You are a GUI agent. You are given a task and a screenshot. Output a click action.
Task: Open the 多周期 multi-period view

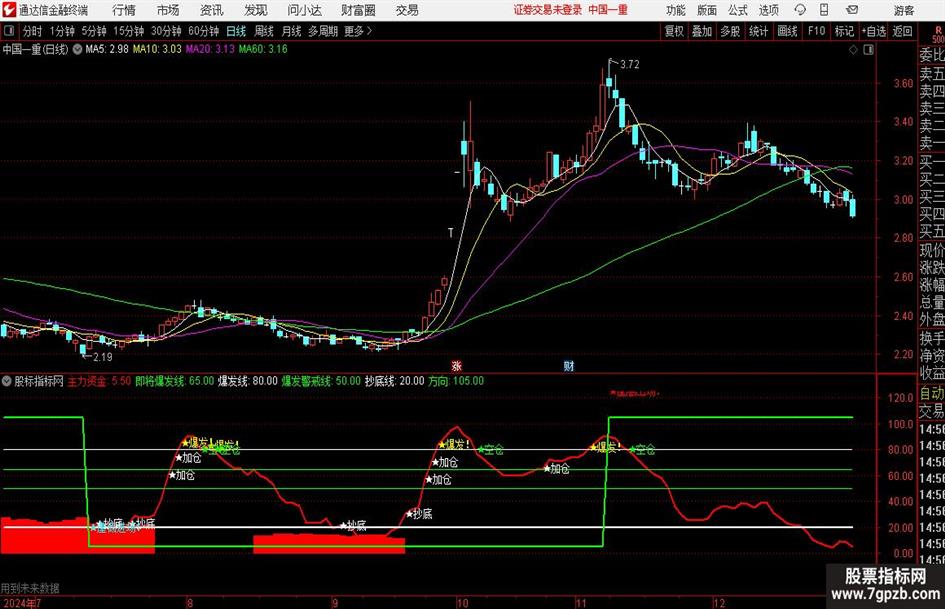322,31
